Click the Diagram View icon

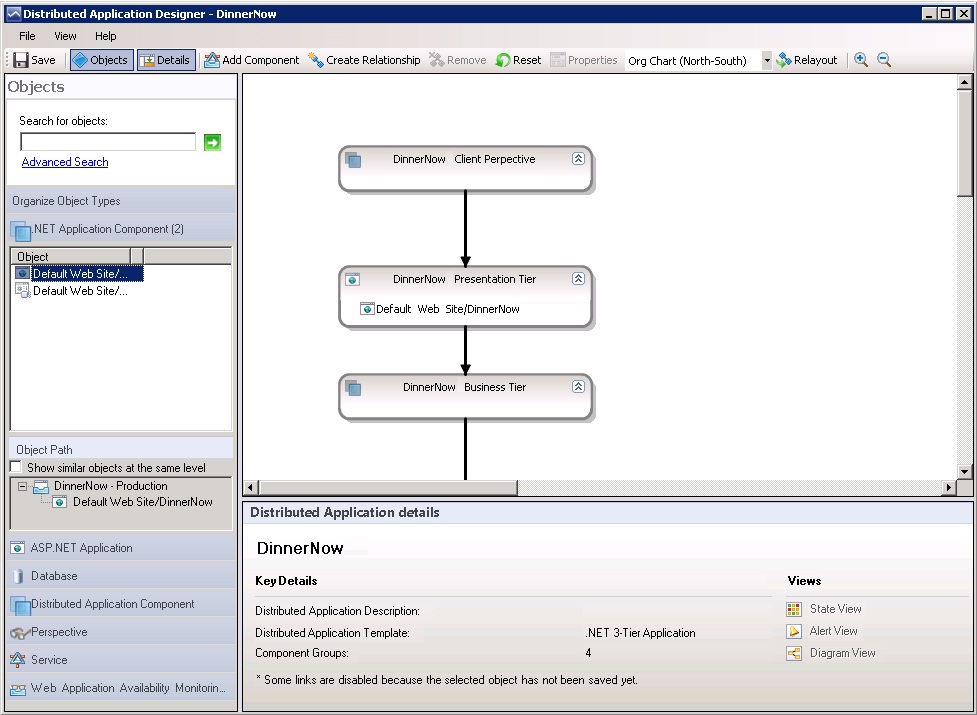coord(794,653)
